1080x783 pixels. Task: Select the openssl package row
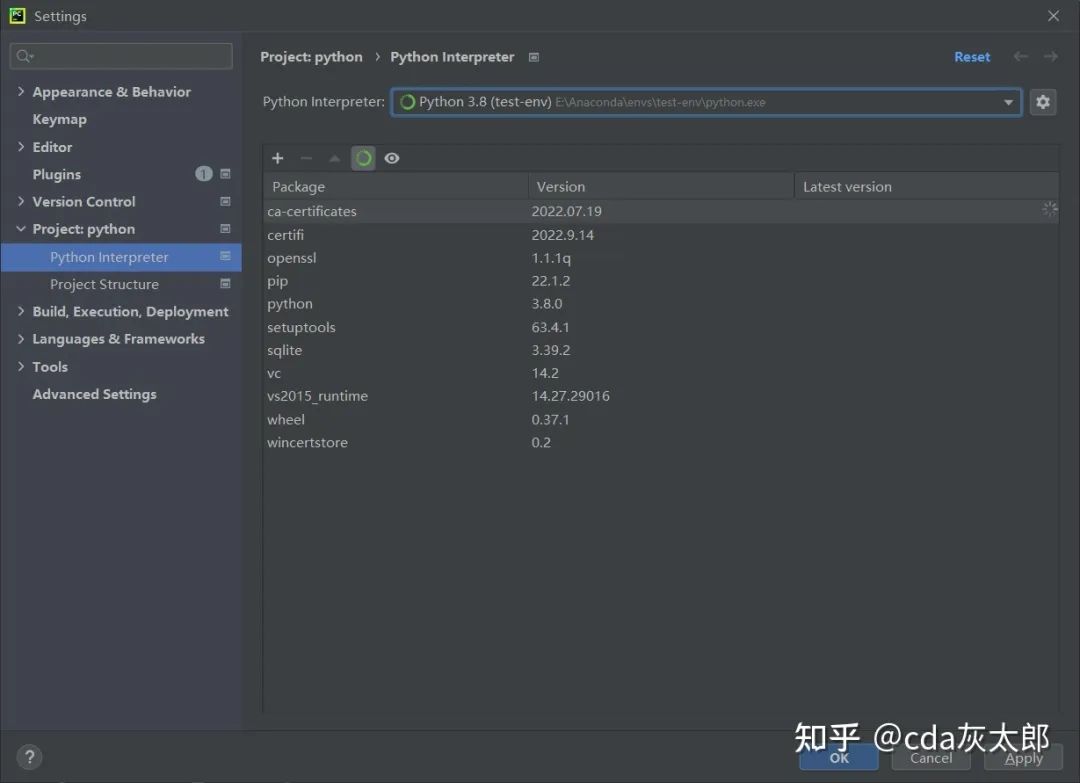[x=661, y=258]
